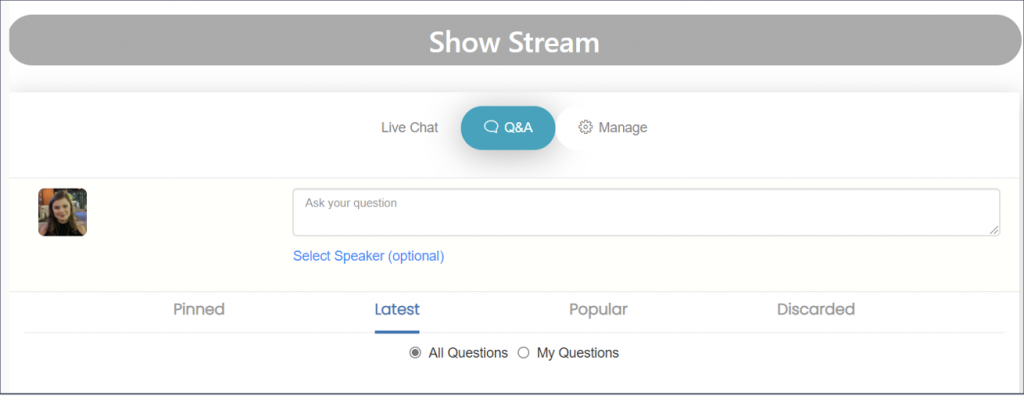Select the All Questions radio button
The height and width of the screenshot is (396, 1024).
tap(415, 354)
